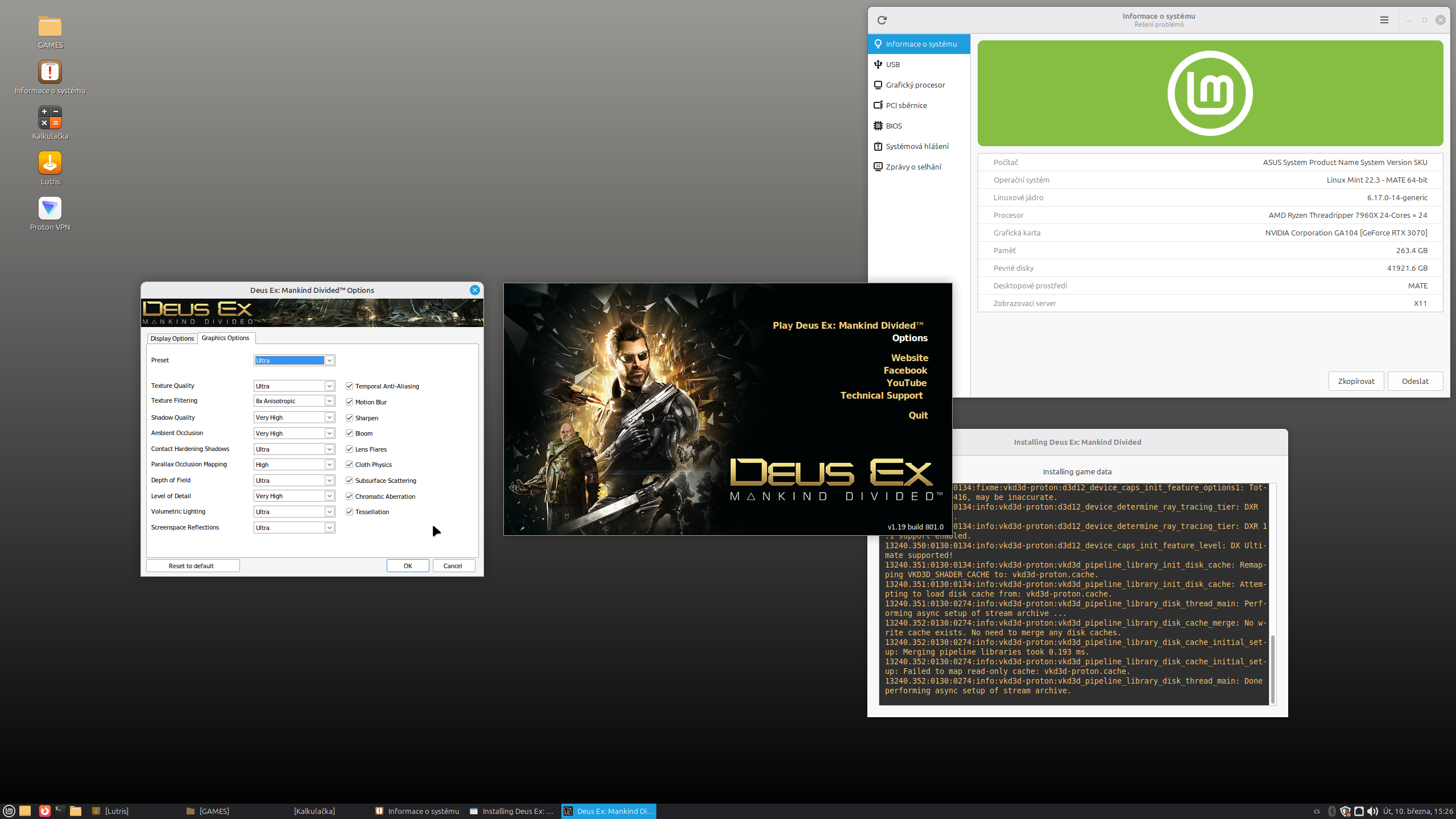The height and width of the screenshot is (819, 1456).
Task: Open the Texture Filtering dropdown
Action: pyautogui.click(x=329, y=401)
